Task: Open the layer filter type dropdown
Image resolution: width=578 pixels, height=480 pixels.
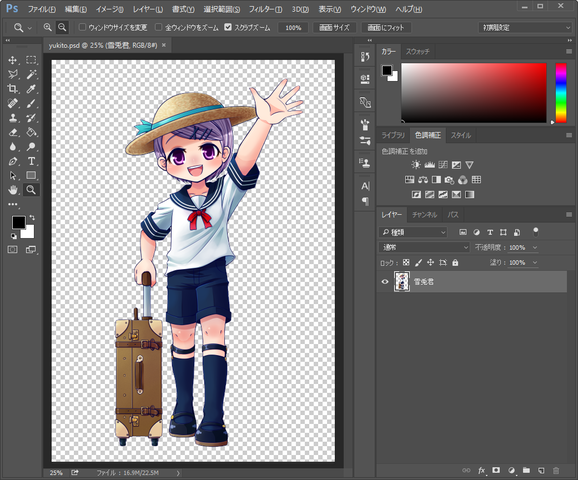Action: (x=413, y=232)
